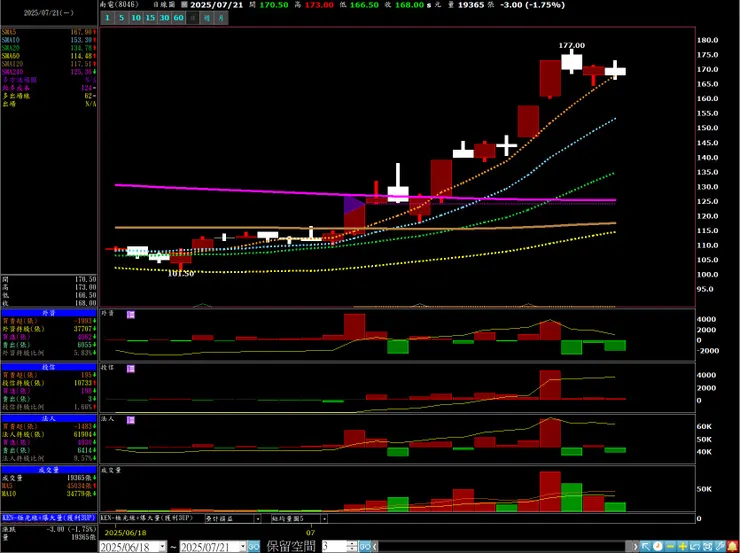740x553 pixels.
Task: Click the 投信 blue section header
Action: (x=49, y=367)
